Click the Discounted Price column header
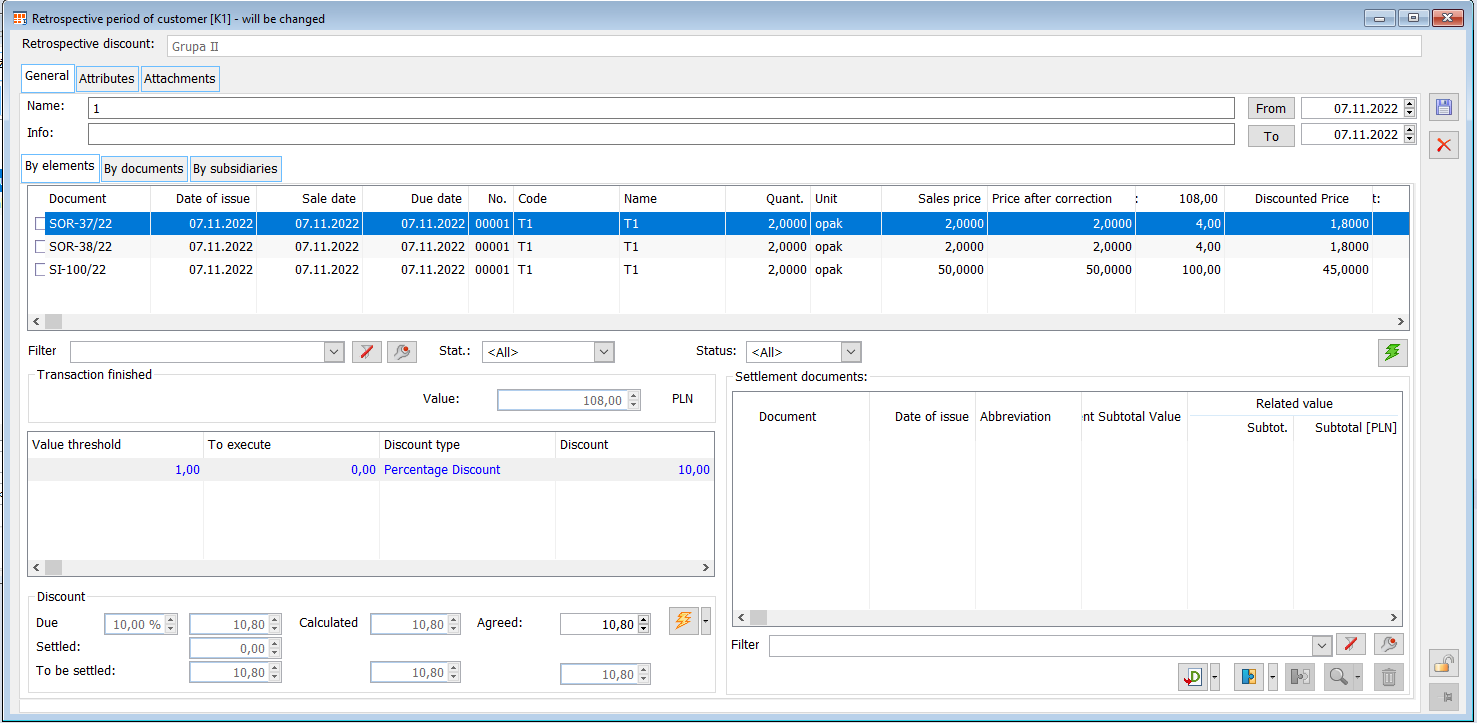 (1299, 199)
